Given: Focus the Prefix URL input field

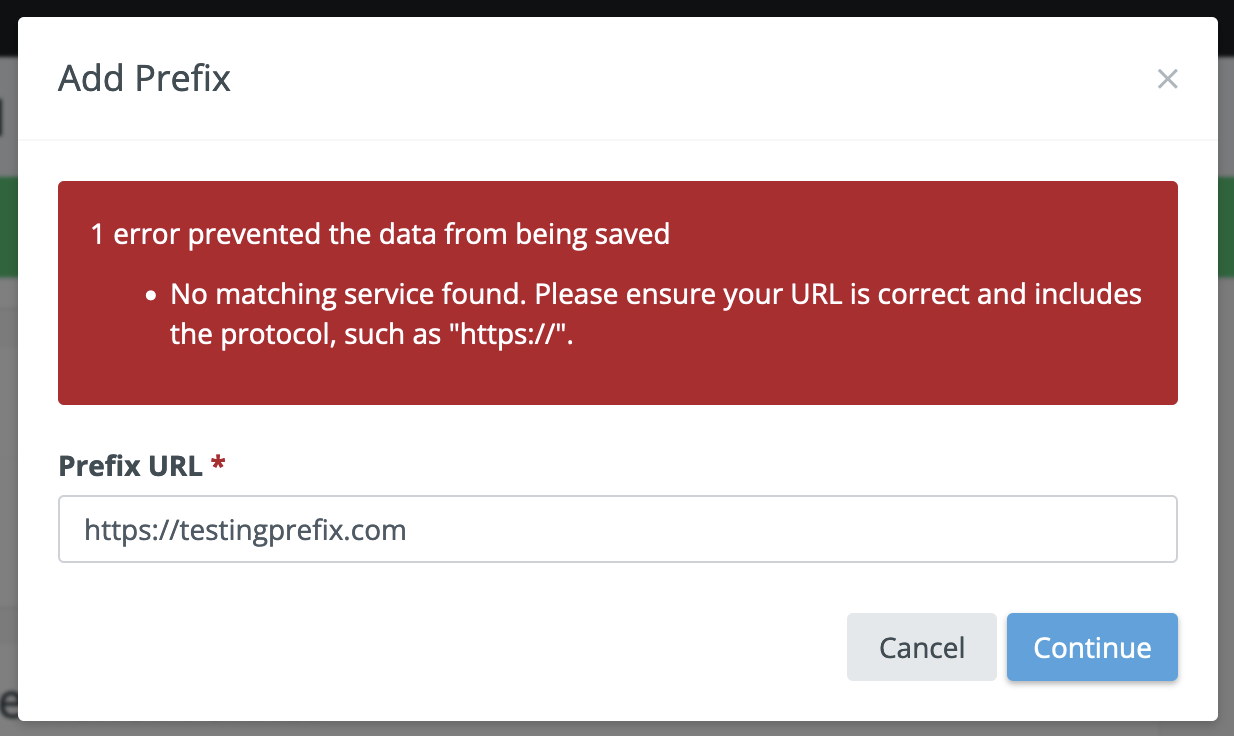Looking at the screenshot, I should pyautogui.click(x=617, y=529).
